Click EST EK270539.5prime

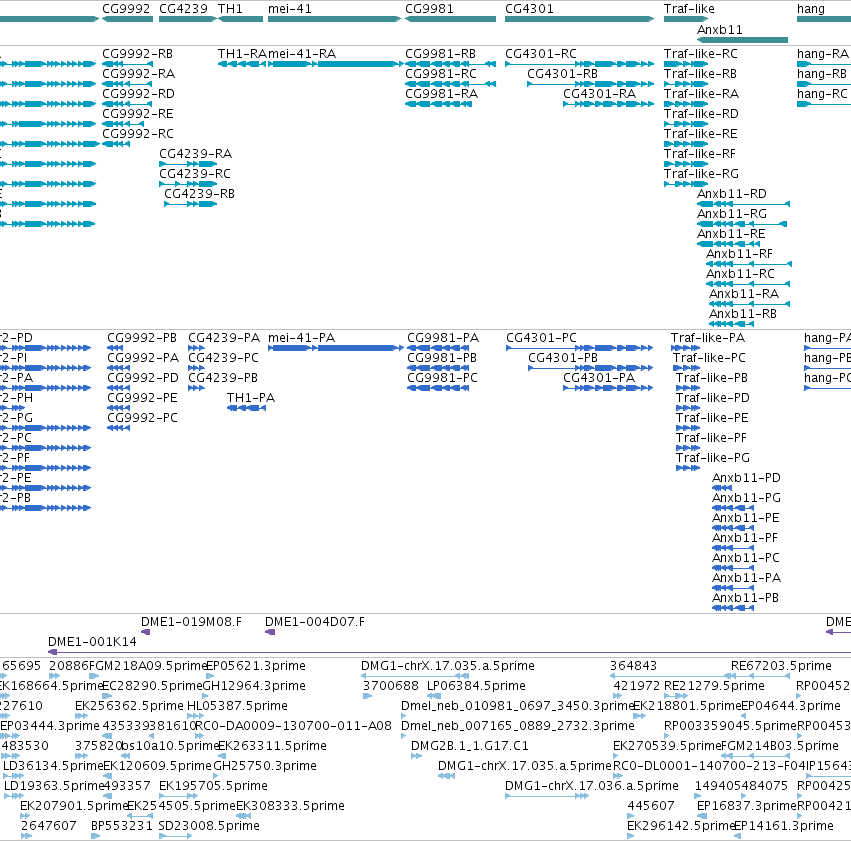coord(667,746)
